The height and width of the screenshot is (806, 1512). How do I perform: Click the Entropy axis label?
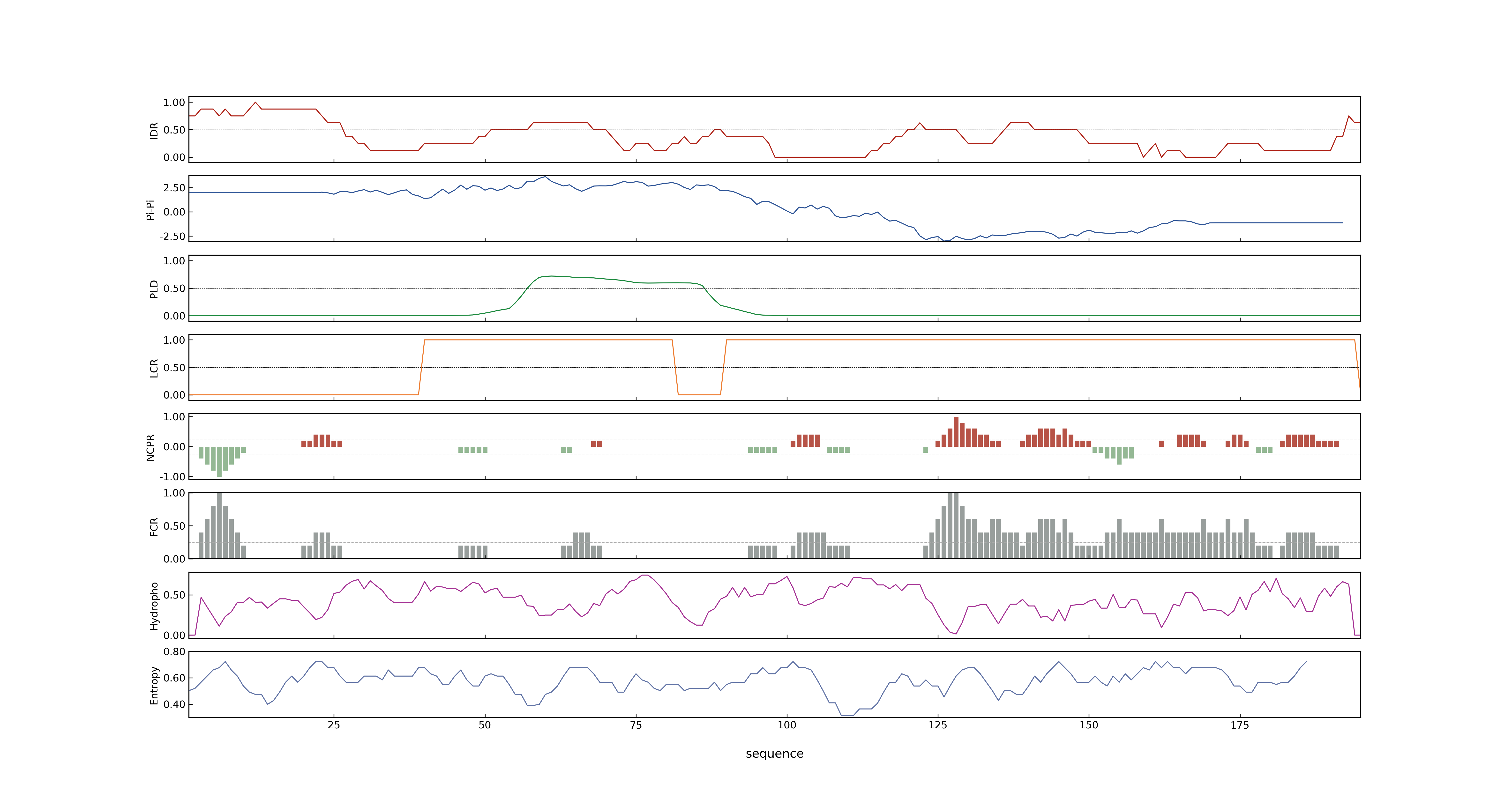pyautogui.click(x=154, y=685)
